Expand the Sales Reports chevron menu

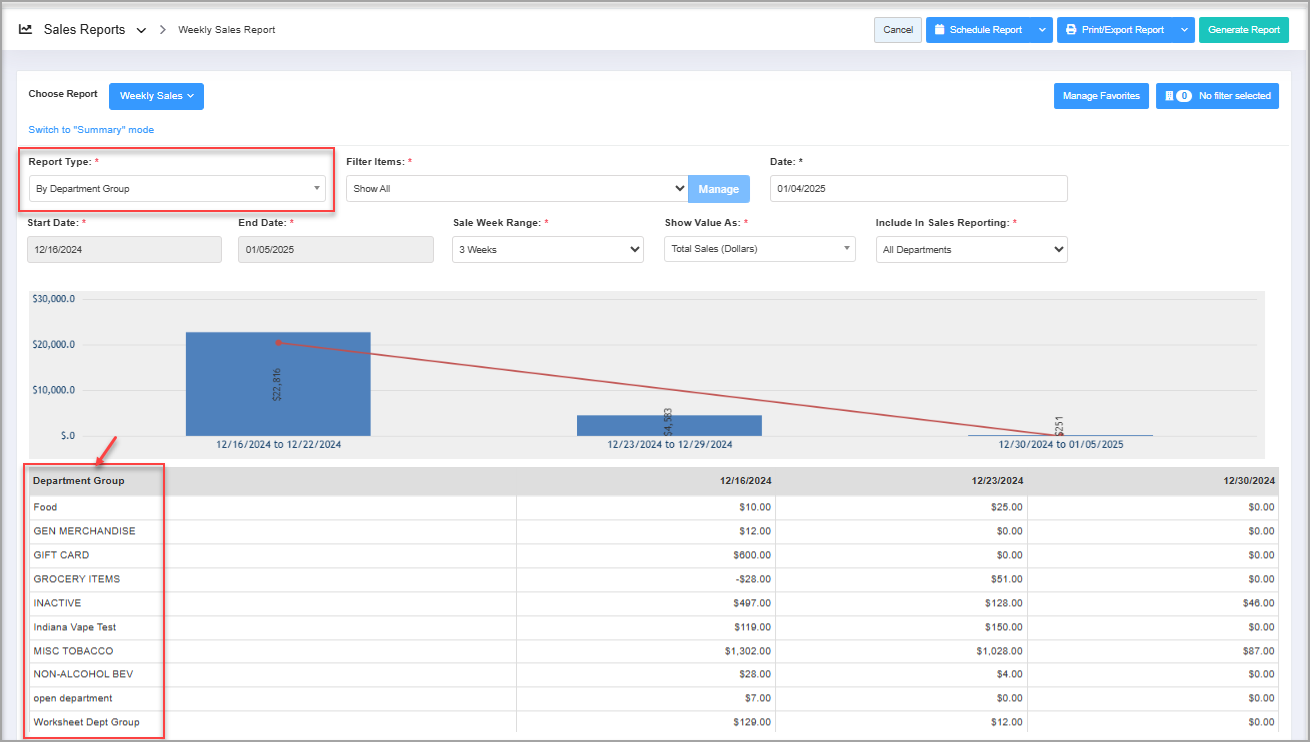pos(141,30)
